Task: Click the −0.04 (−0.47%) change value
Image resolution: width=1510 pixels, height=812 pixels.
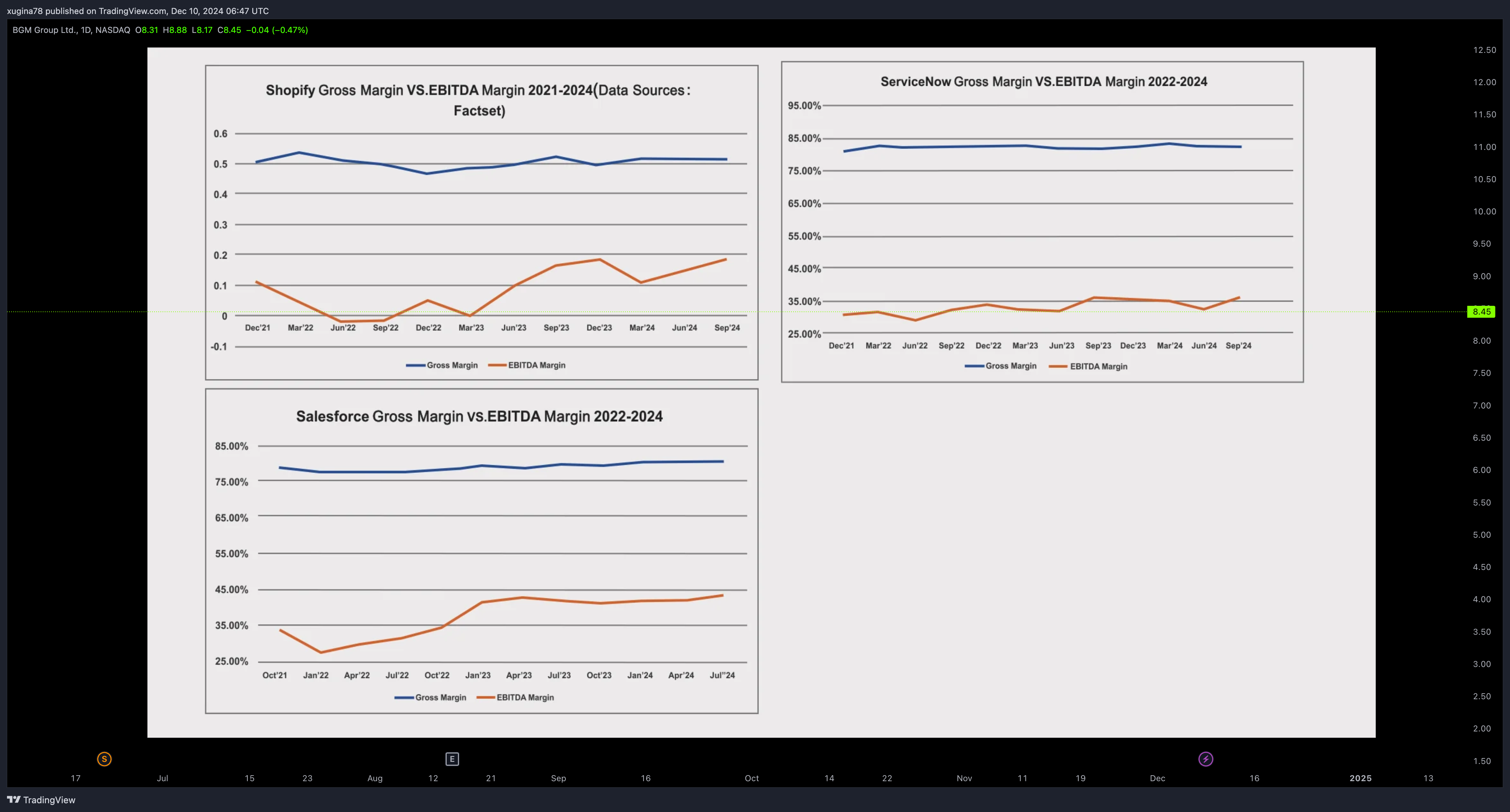Action: (x=277, y=30)
